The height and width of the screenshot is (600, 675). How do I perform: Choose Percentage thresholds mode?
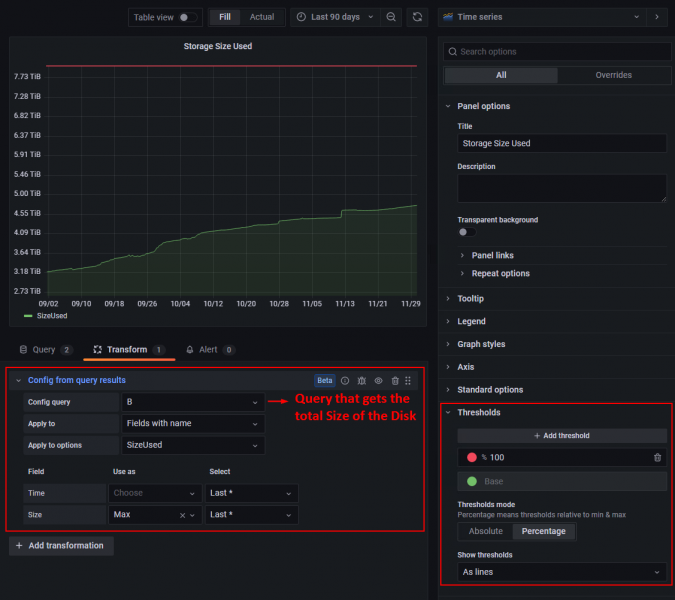(x=543, y=531)
